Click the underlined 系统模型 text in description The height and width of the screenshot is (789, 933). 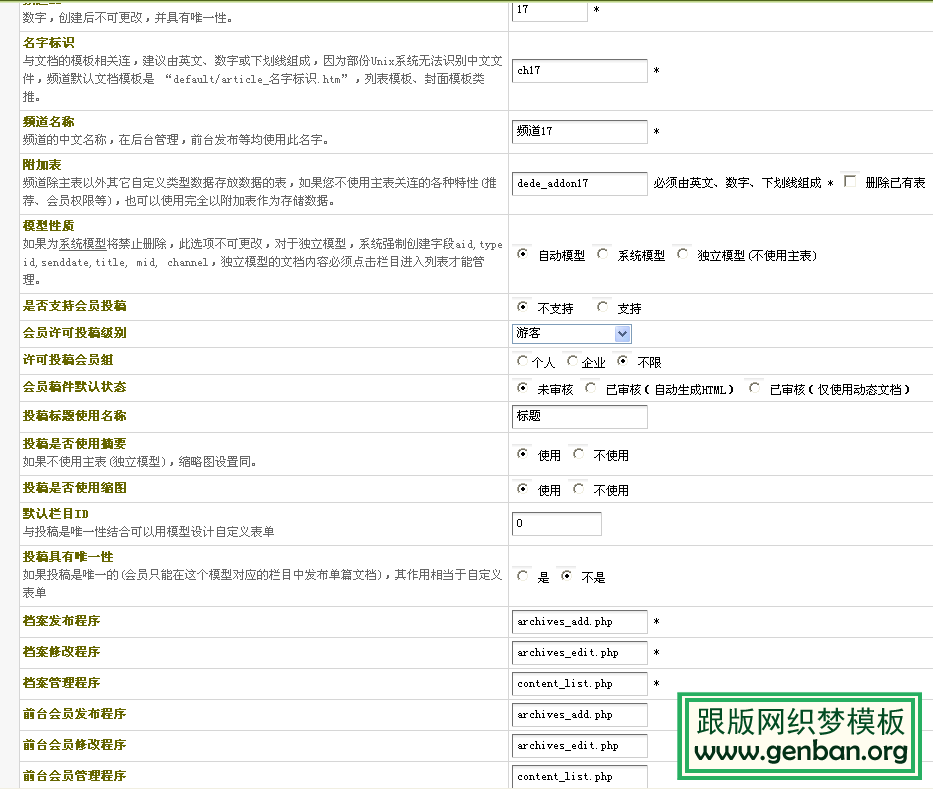click(83, 244)
